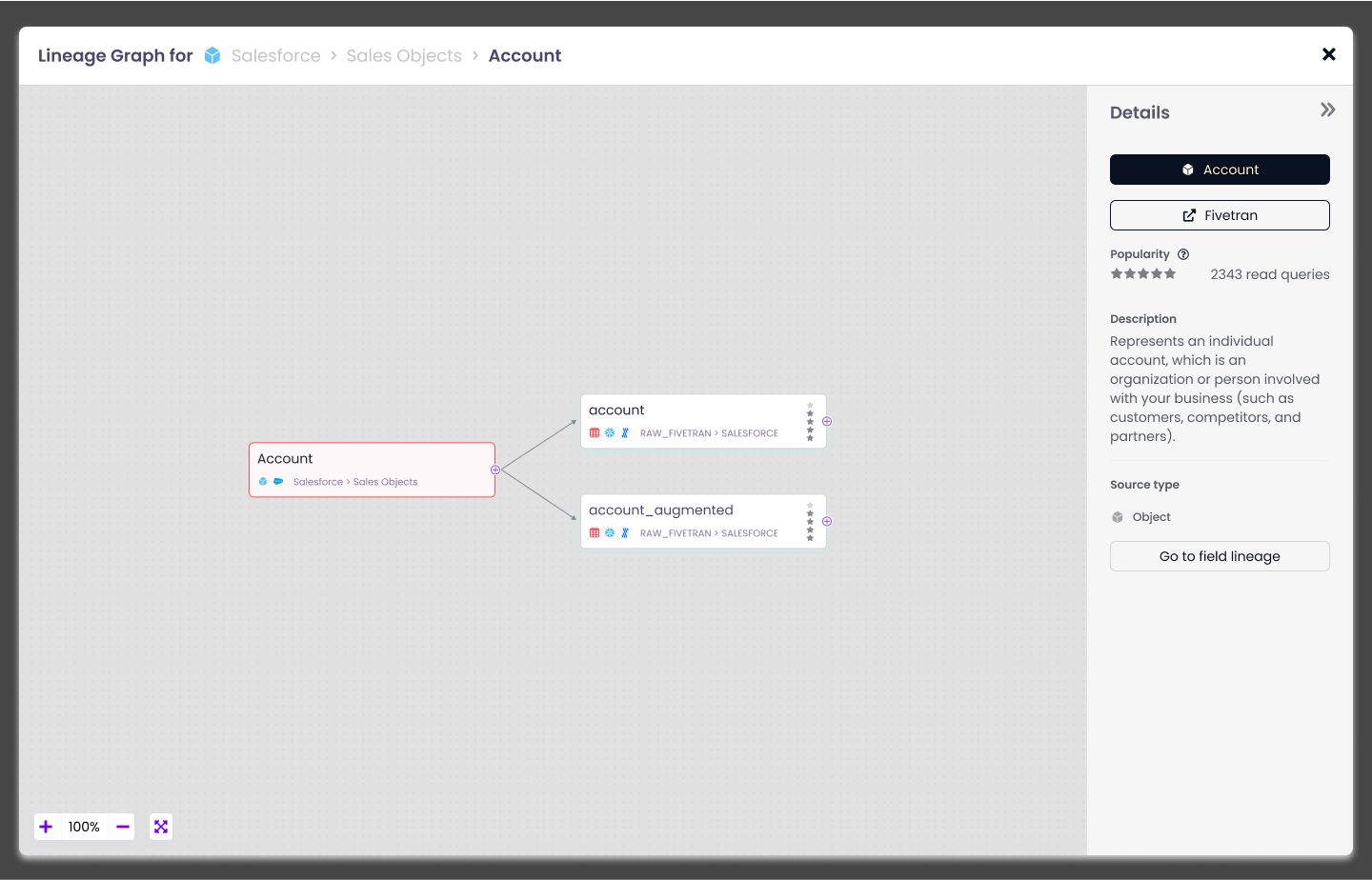
Task: Zoom out with the minus icon
Action: (x=123, y=827)
